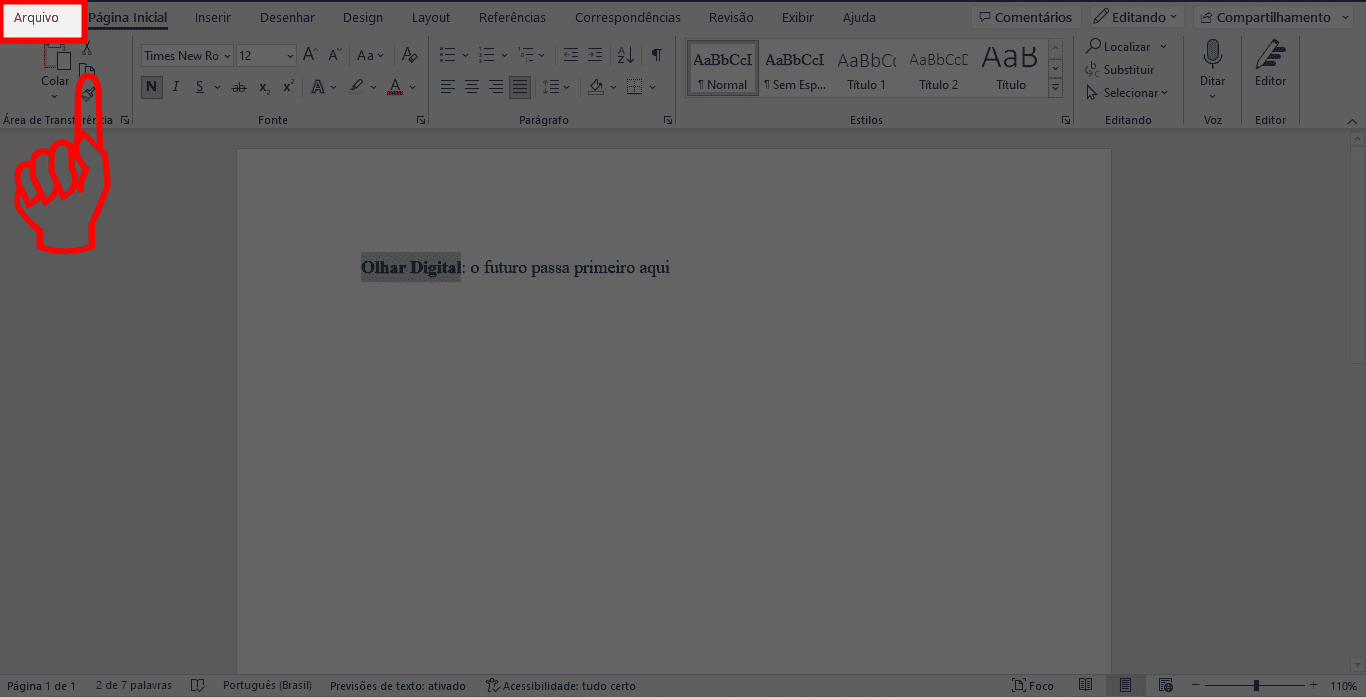The height and width of the screenshot is (697, 1366).
Task: Expand the Colar paste options arrow
Action: tap(55, 96)
